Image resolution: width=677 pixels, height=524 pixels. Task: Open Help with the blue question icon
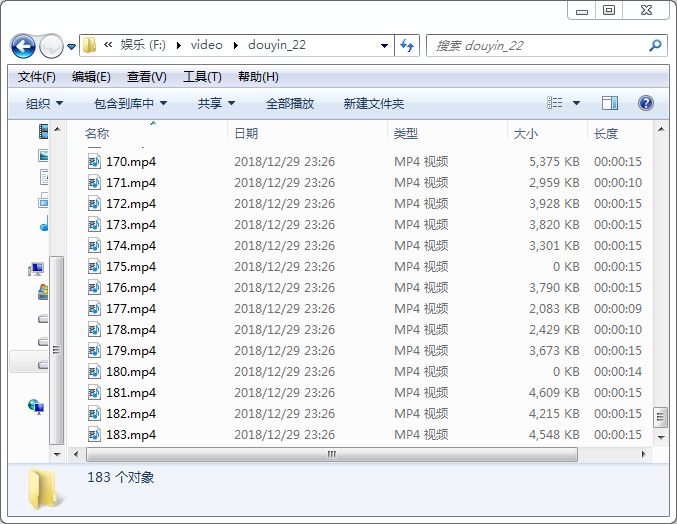(x=645, y=103)
